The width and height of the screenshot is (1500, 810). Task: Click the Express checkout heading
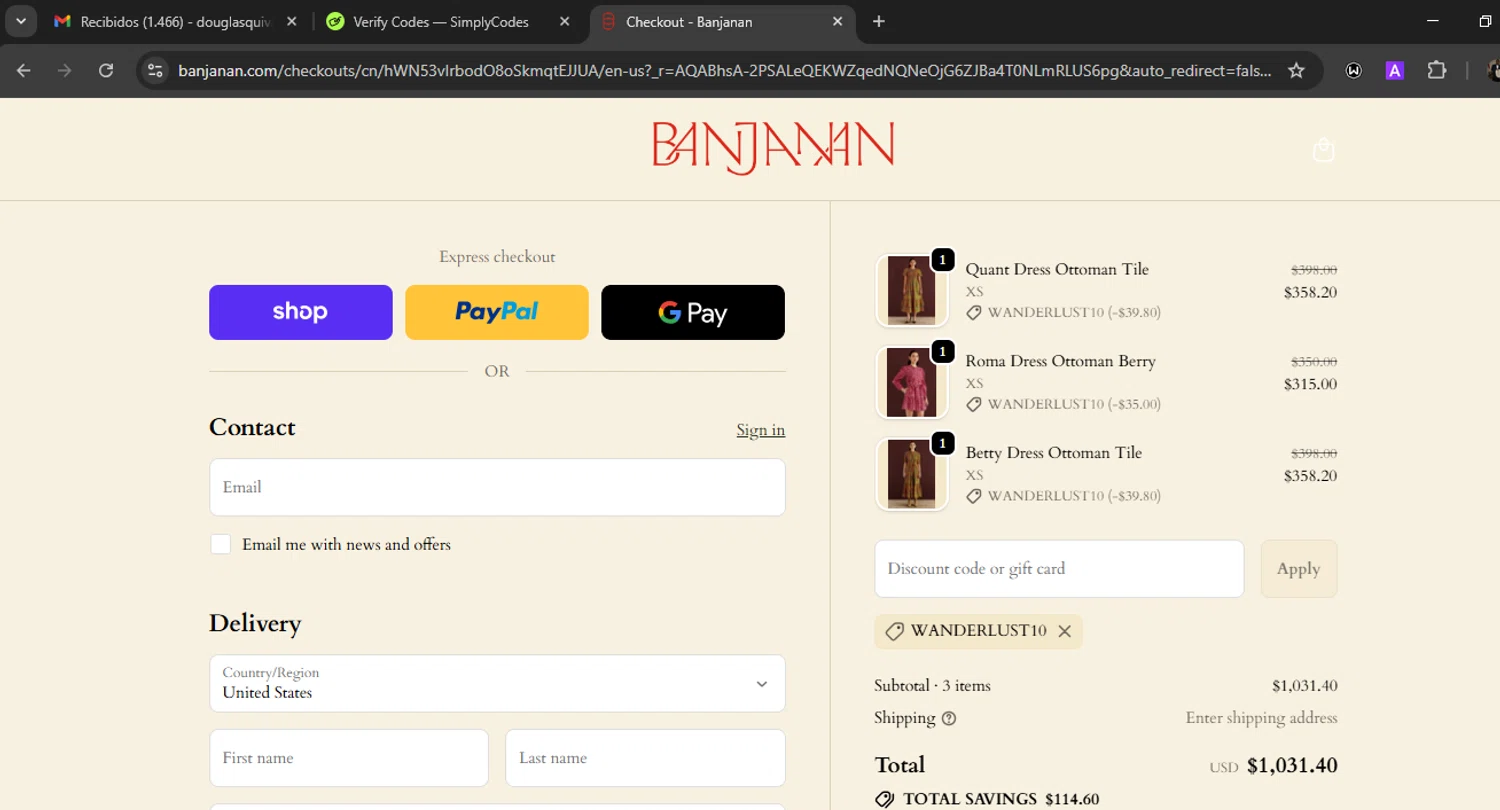(x=497, y=257)
